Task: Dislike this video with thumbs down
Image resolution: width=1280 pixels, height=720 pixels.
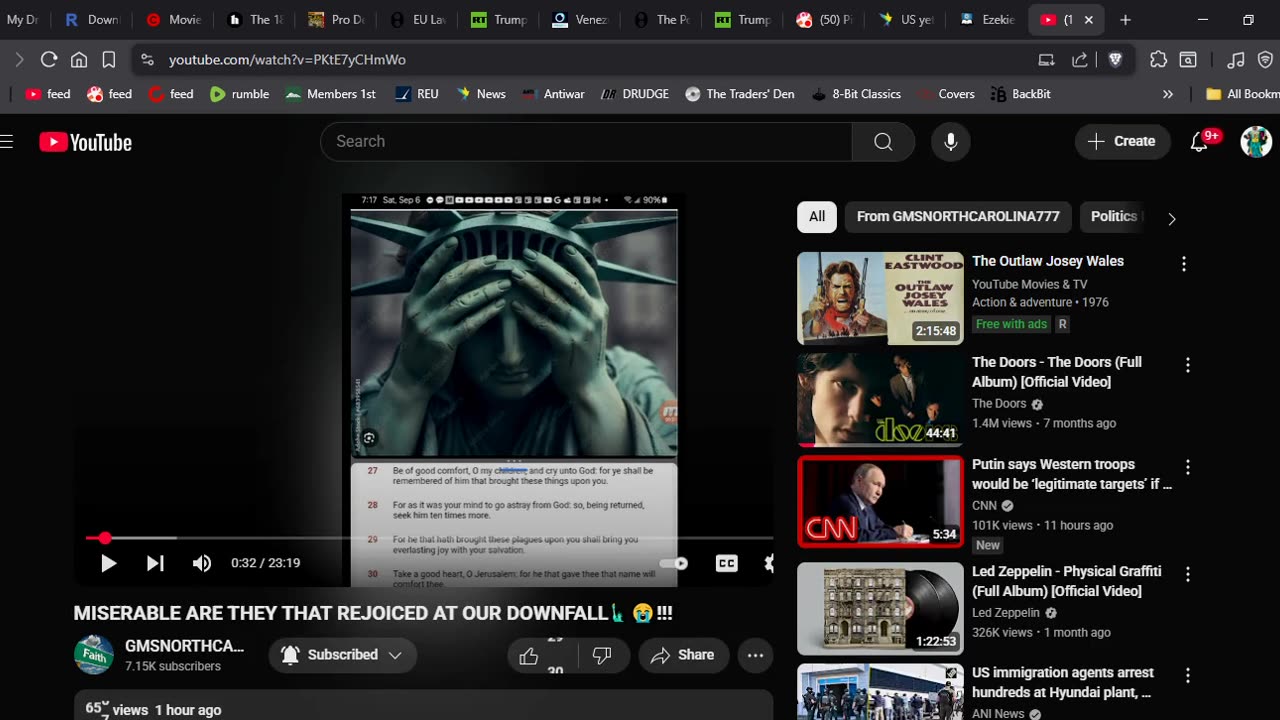Action: point(602,655)
